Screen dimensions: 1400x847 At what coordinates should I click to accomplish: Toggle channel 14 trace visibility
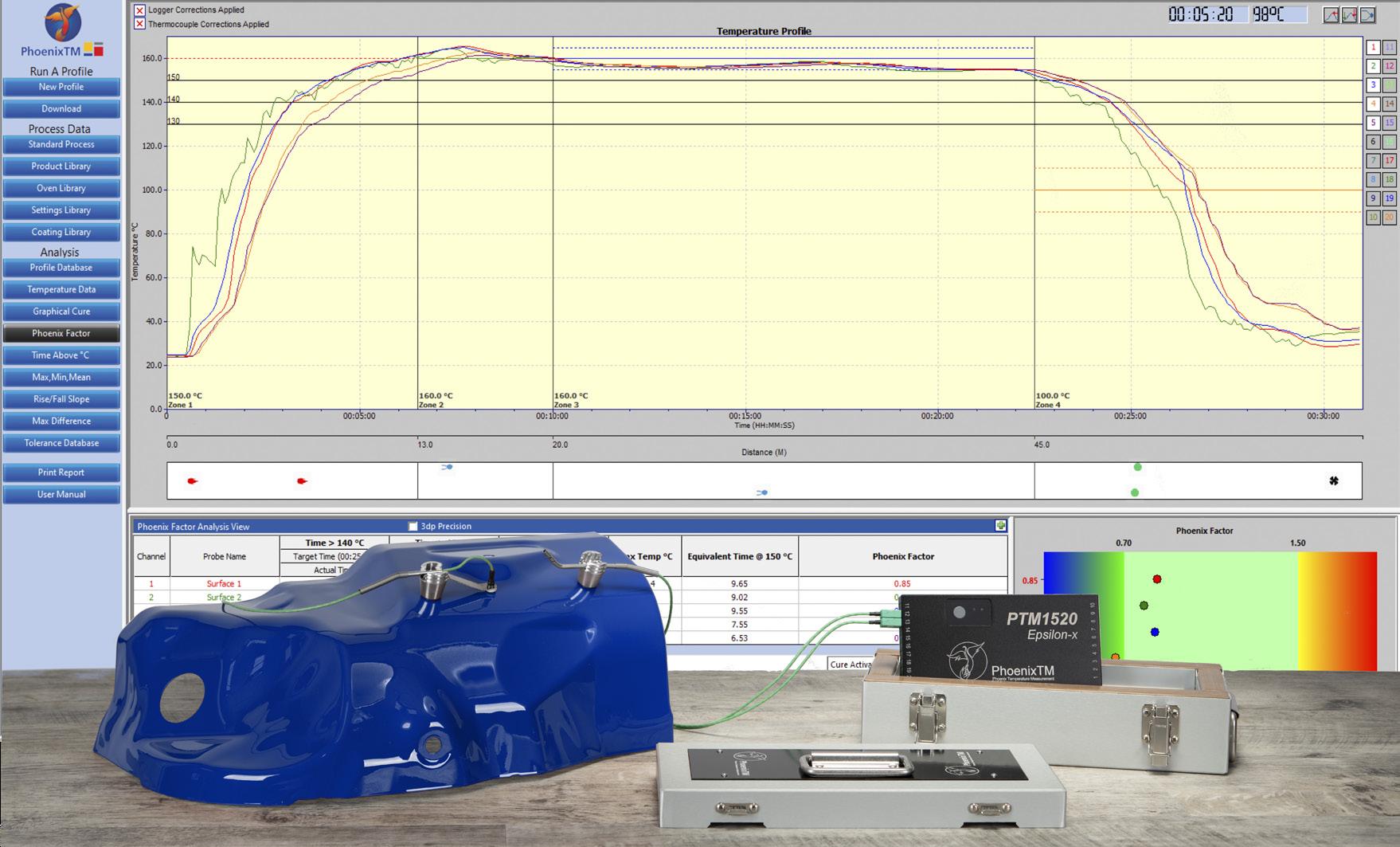[1390, 104]
